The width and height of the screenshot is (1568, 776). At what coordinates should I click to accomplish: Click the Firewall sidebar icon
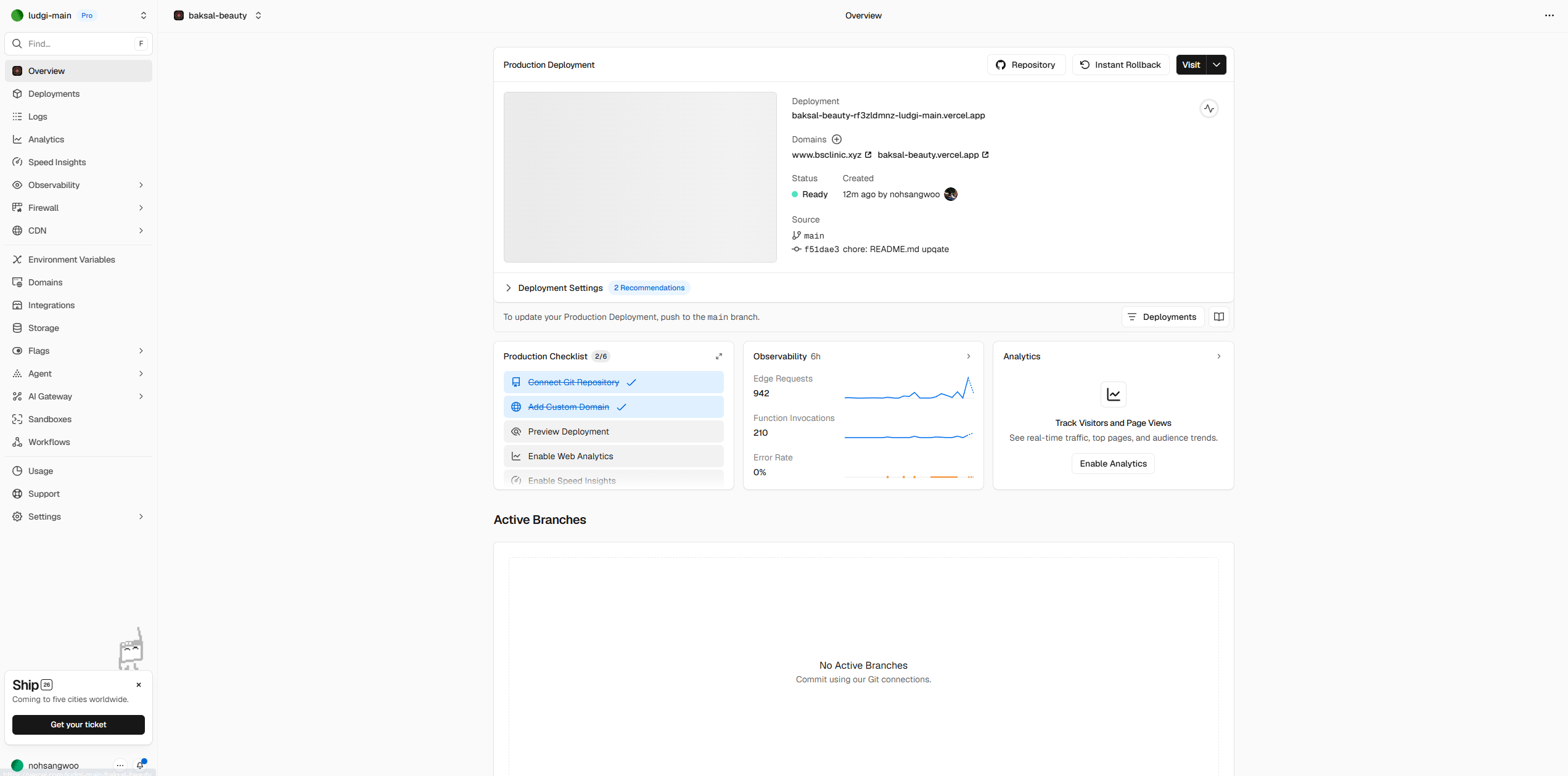click(x=17, y=208)
